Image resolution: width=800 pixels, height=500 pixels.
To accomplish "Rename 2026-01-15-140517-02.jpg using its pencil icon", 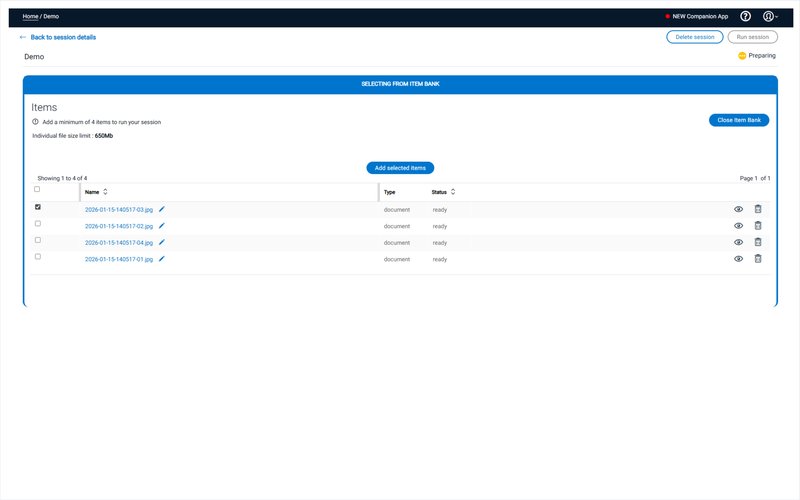I will tap(162, 226).
